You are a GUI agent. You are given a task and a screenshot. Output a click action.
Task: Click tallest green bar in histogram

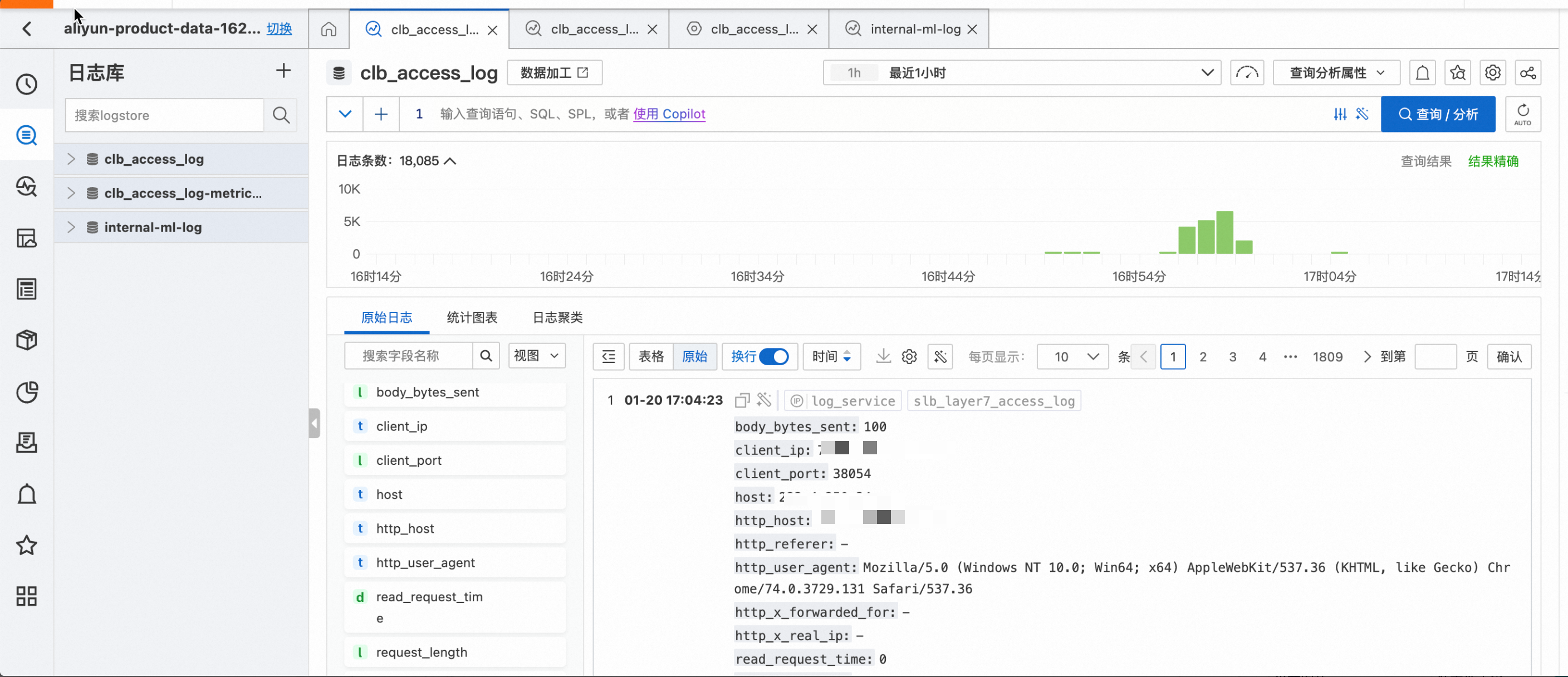(1224, 232)
